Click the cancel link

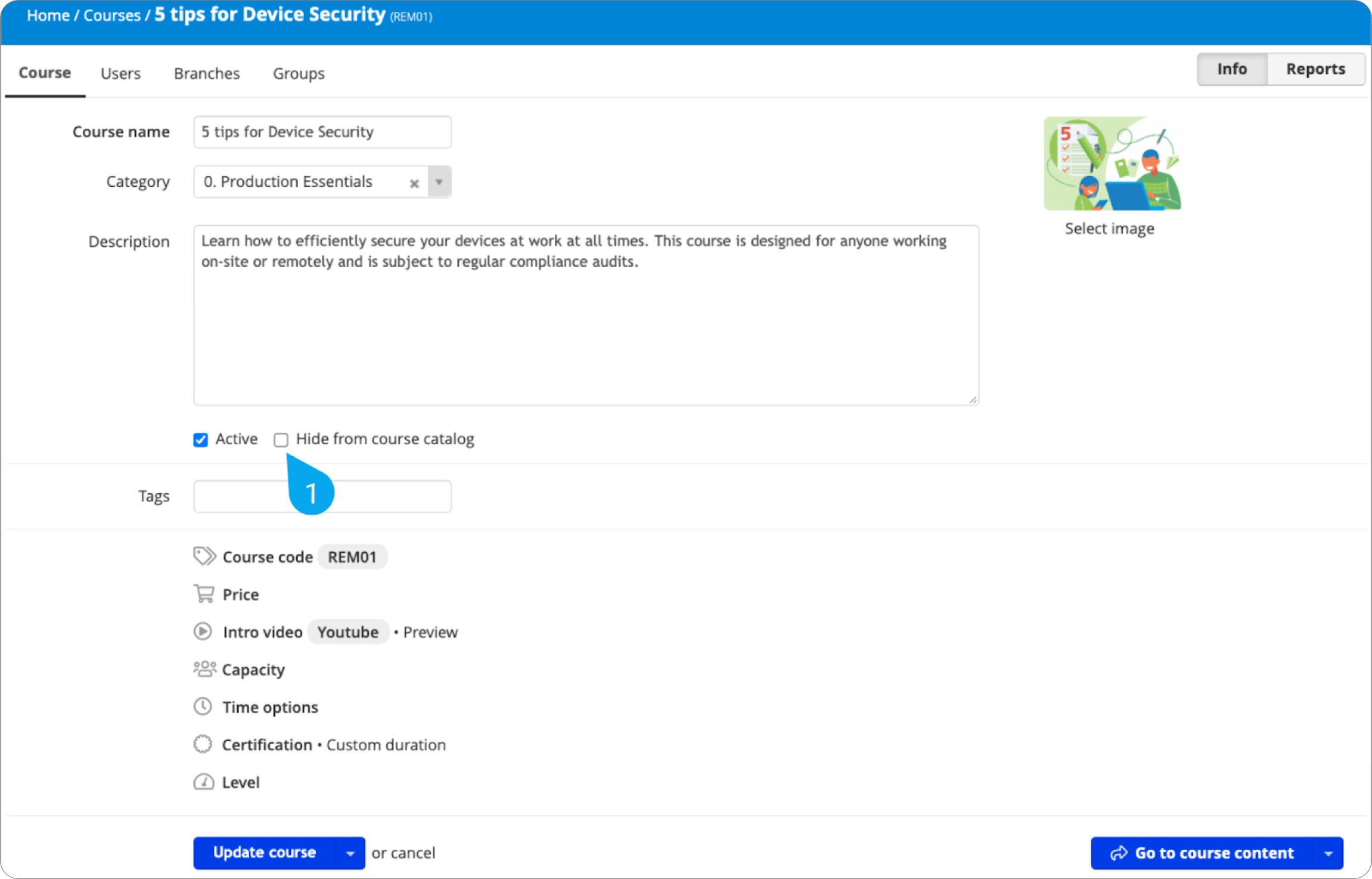click(413, 853)
